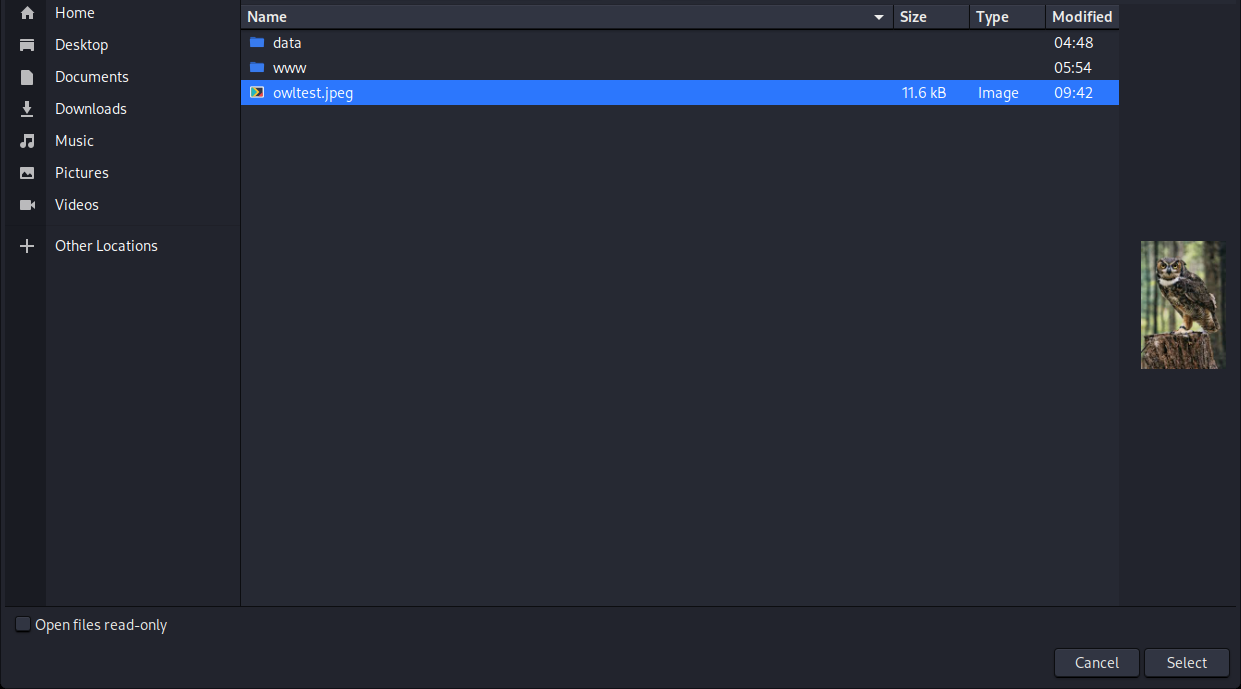
Task: Click the image icon beside owltest.jpeg
Action: pyautogui.click(x=257, y=92)
